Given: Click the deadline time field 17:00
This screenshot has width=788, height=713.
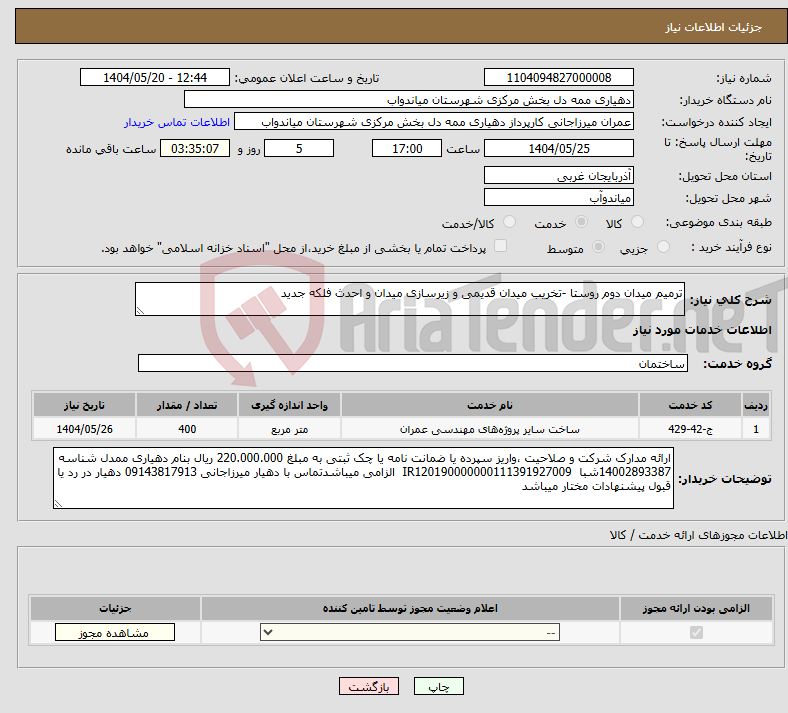Looking at the screenshot, I should pyautogui.click(x=407, y=148).
